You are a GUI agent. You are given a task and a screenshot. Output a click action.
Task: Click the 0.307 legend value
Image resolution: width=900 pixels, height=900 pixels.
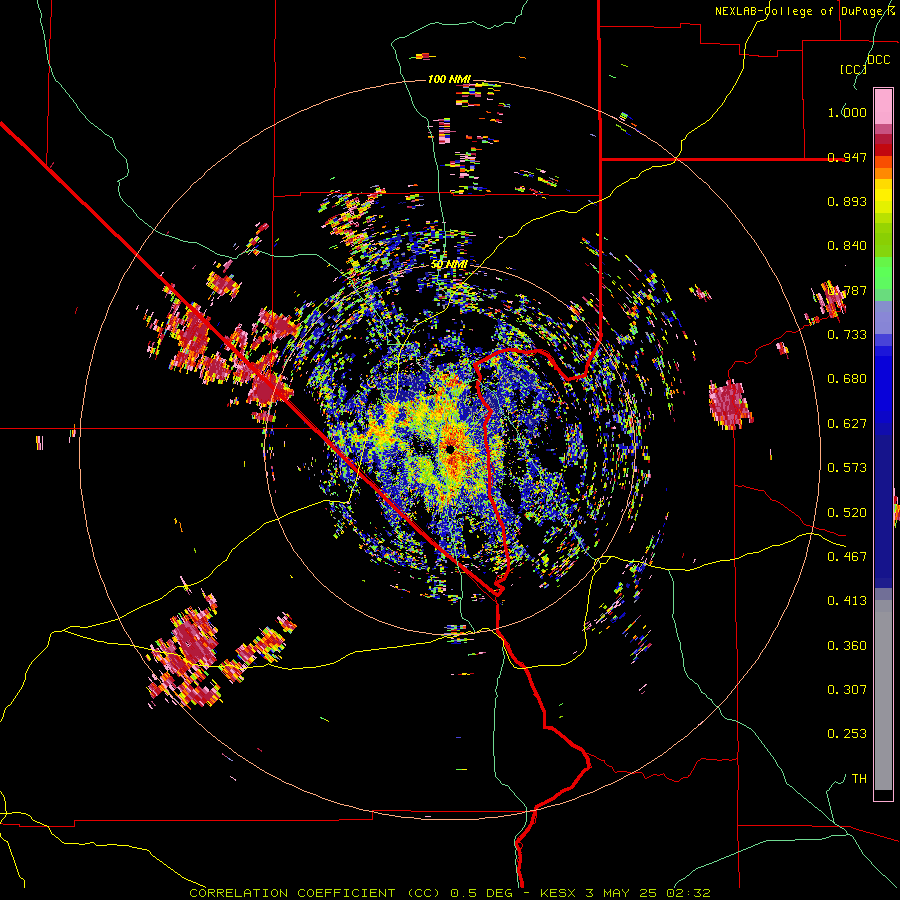847,690
